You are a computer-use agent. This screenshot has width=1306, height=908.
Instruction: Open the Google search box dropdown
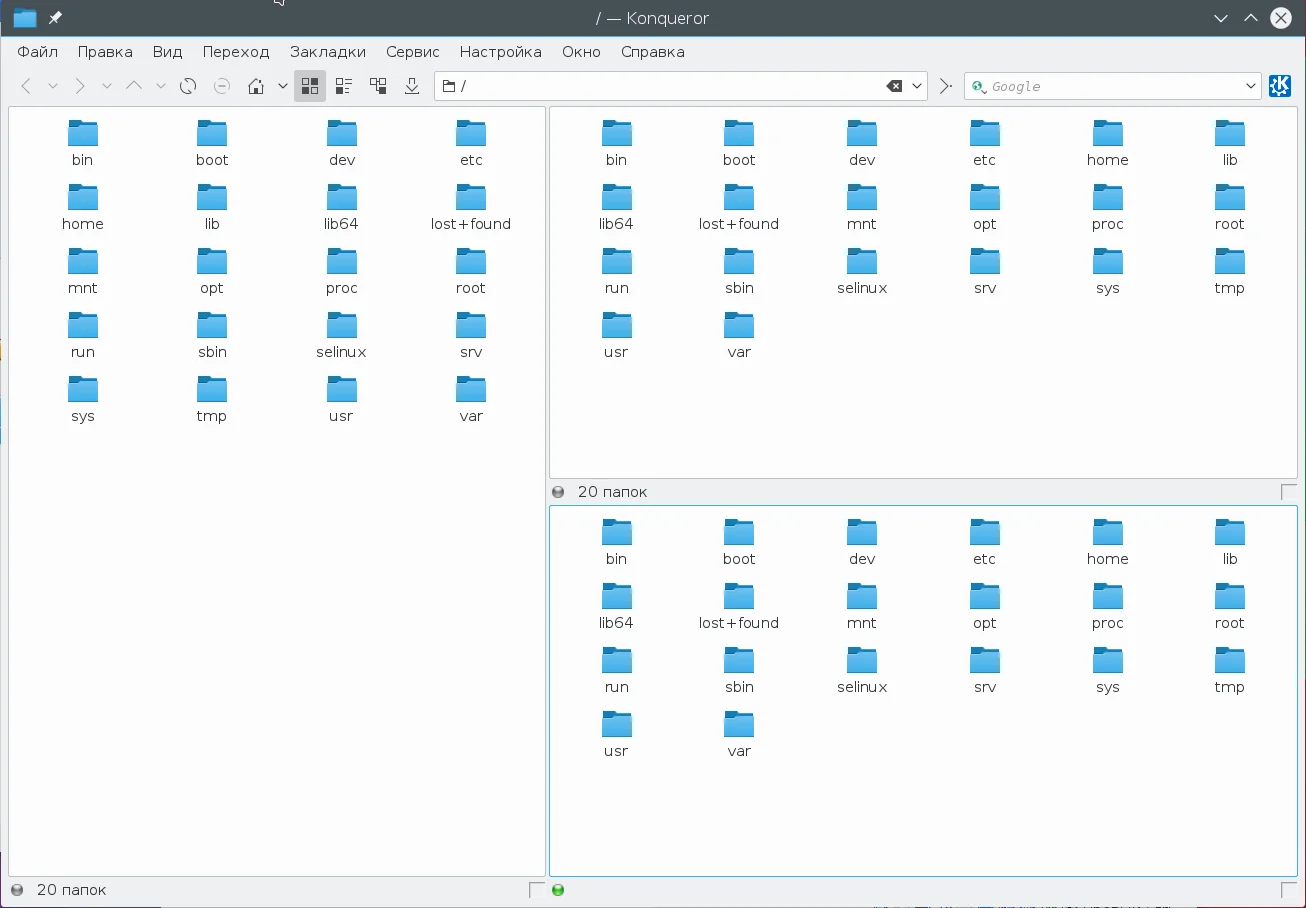tap(1250, 86)
